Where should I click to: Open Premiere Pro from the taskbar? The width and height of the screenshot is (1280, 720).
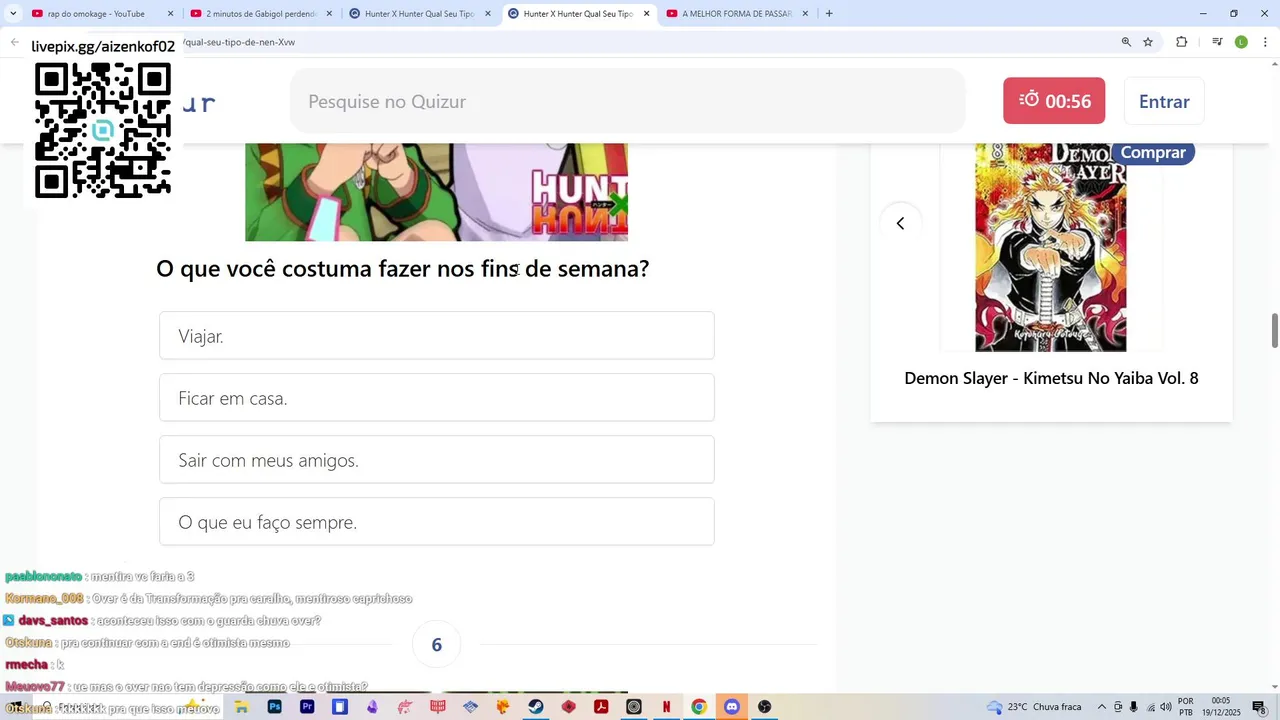[x=307, y=707]
